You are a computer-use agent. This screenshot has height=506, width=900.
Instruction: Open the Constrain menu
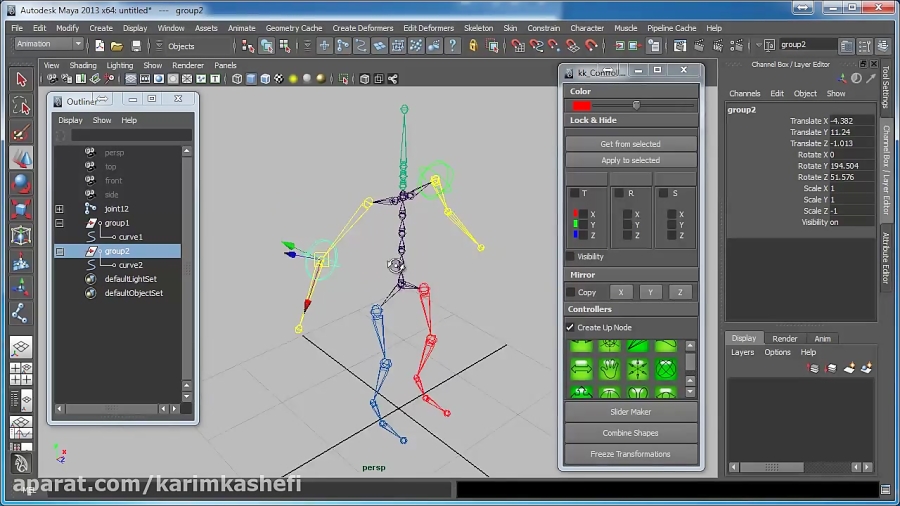click(543, 28)
